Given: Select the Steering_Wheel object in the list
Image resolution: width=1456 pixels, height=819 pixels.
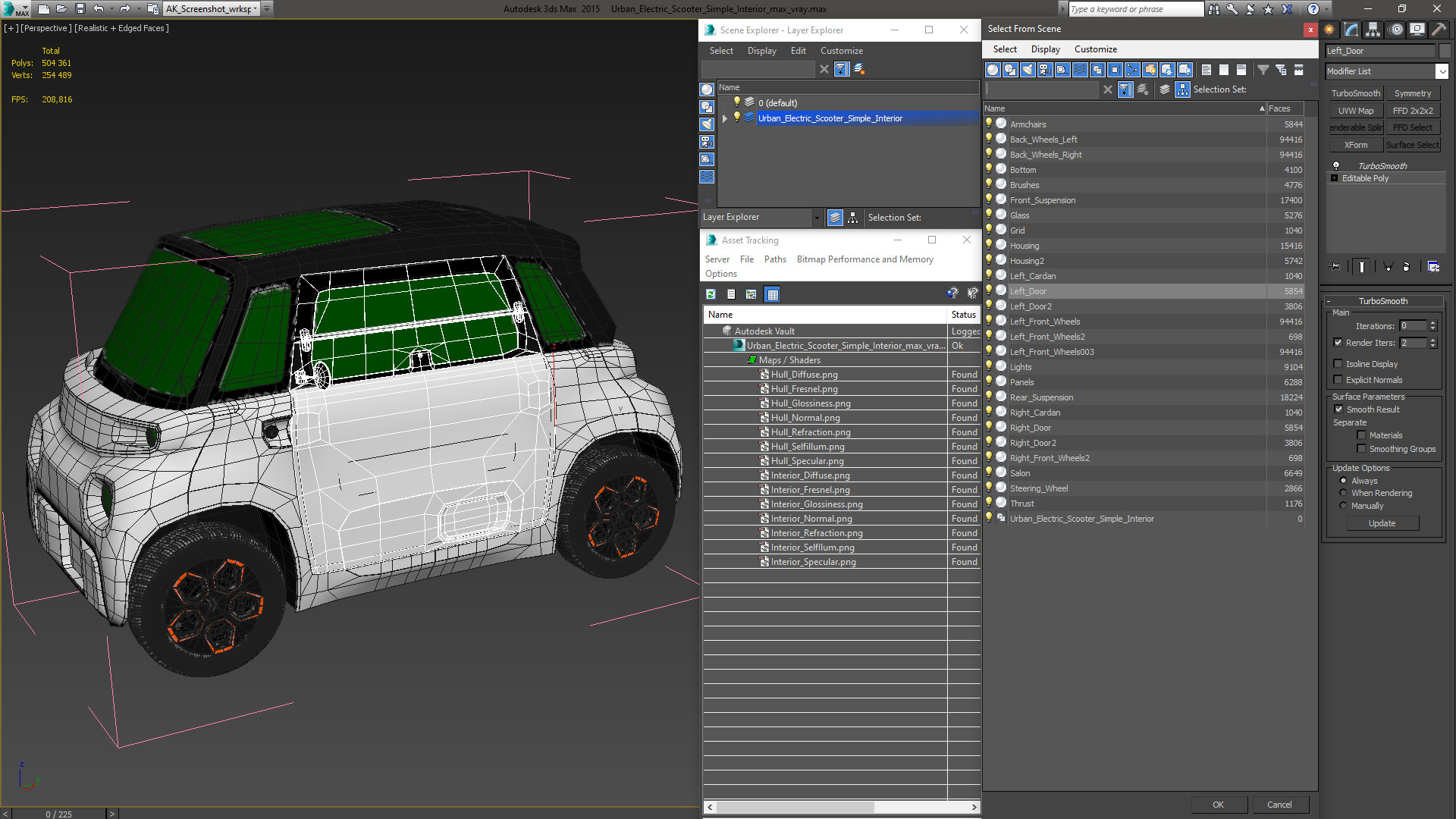Looking at the screenshot, I should click(x=1038, y=488).
